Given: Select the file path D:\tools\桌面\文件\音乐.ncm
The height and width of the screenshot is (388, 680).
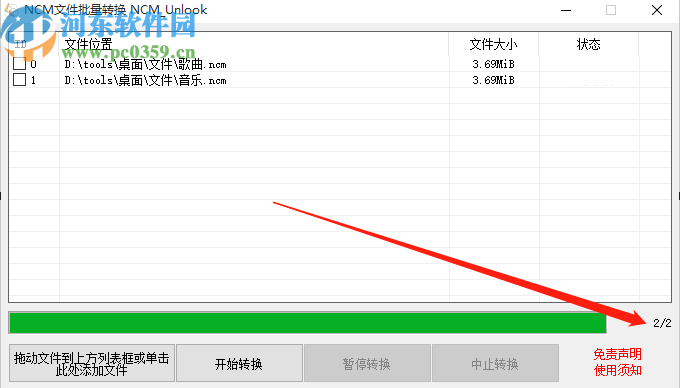Looking at the screenshot, I should tap(145, 81).
